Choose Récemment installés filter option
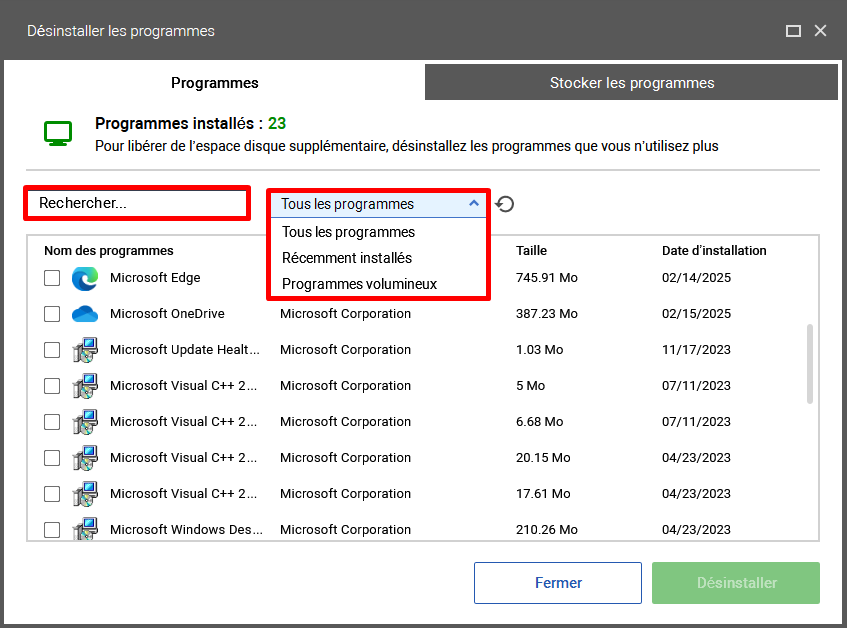 [x=347, y=258]
